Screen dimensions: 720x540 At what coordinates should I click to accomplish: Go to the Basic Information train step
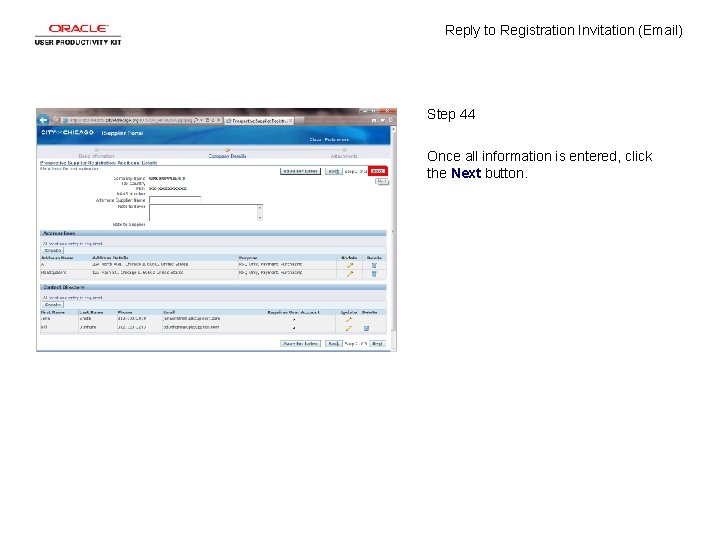click(96, 156)
